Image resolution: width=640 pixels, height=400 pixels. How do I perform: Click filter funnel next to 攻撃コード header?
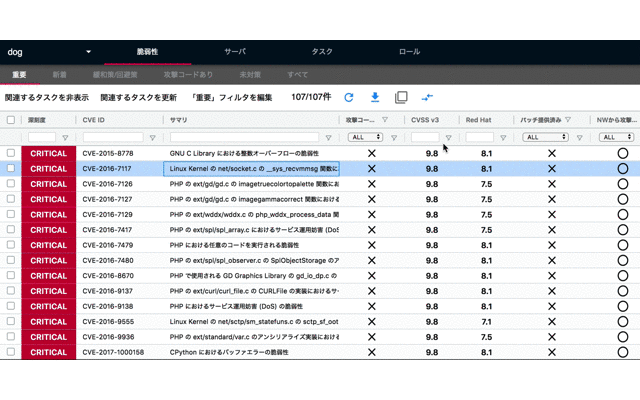pyautogui.click(x=384, y=120)
